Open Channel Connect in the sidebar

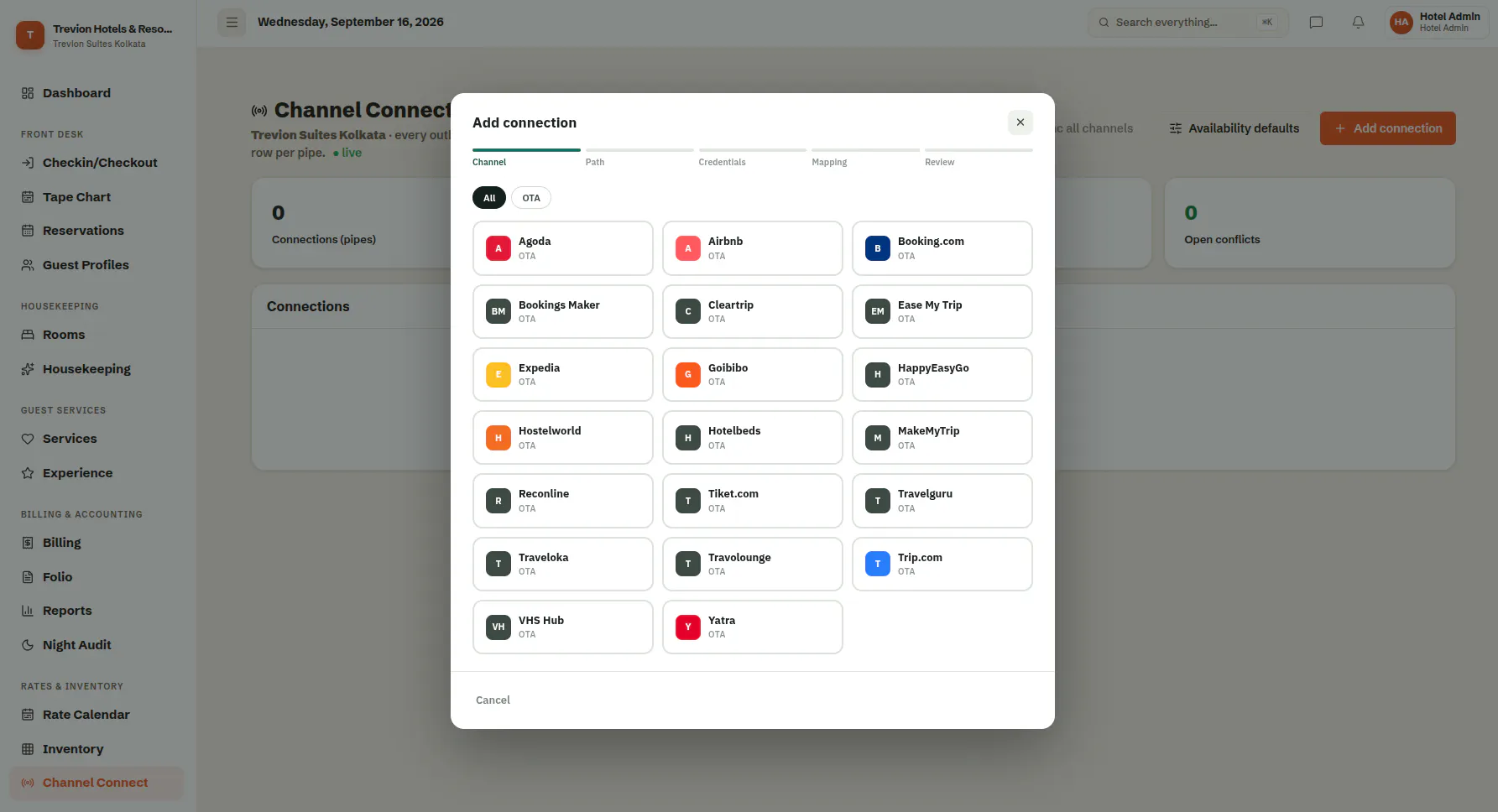pyautogui.click(x=97, y=783)
